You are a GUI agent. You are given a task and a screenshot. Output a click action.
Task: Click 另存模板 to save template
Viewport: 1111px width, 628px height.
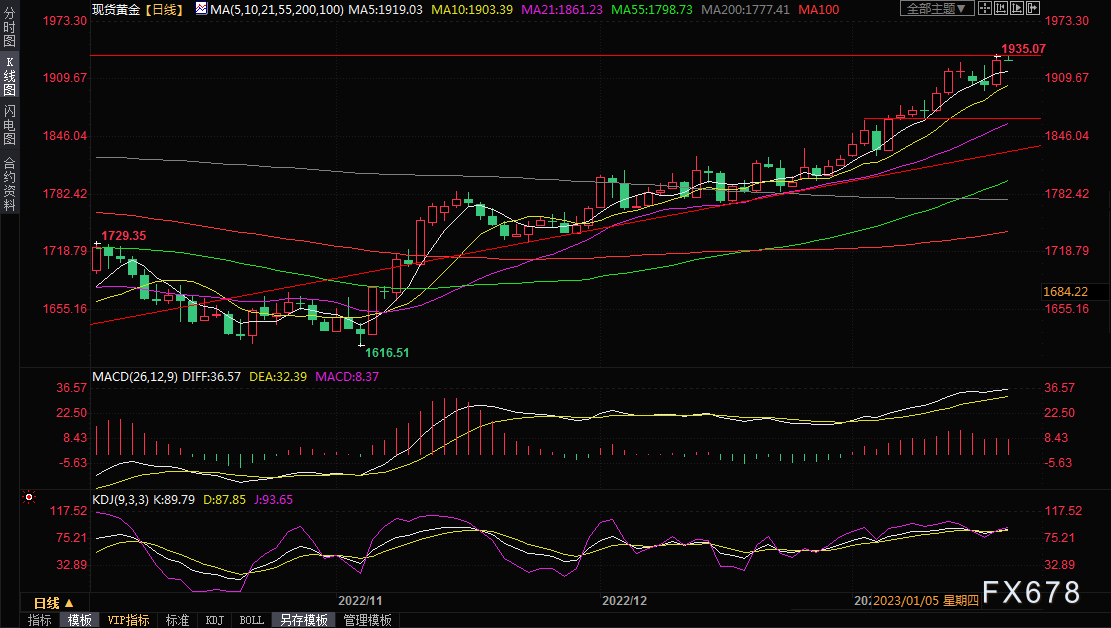coord(304,620)
